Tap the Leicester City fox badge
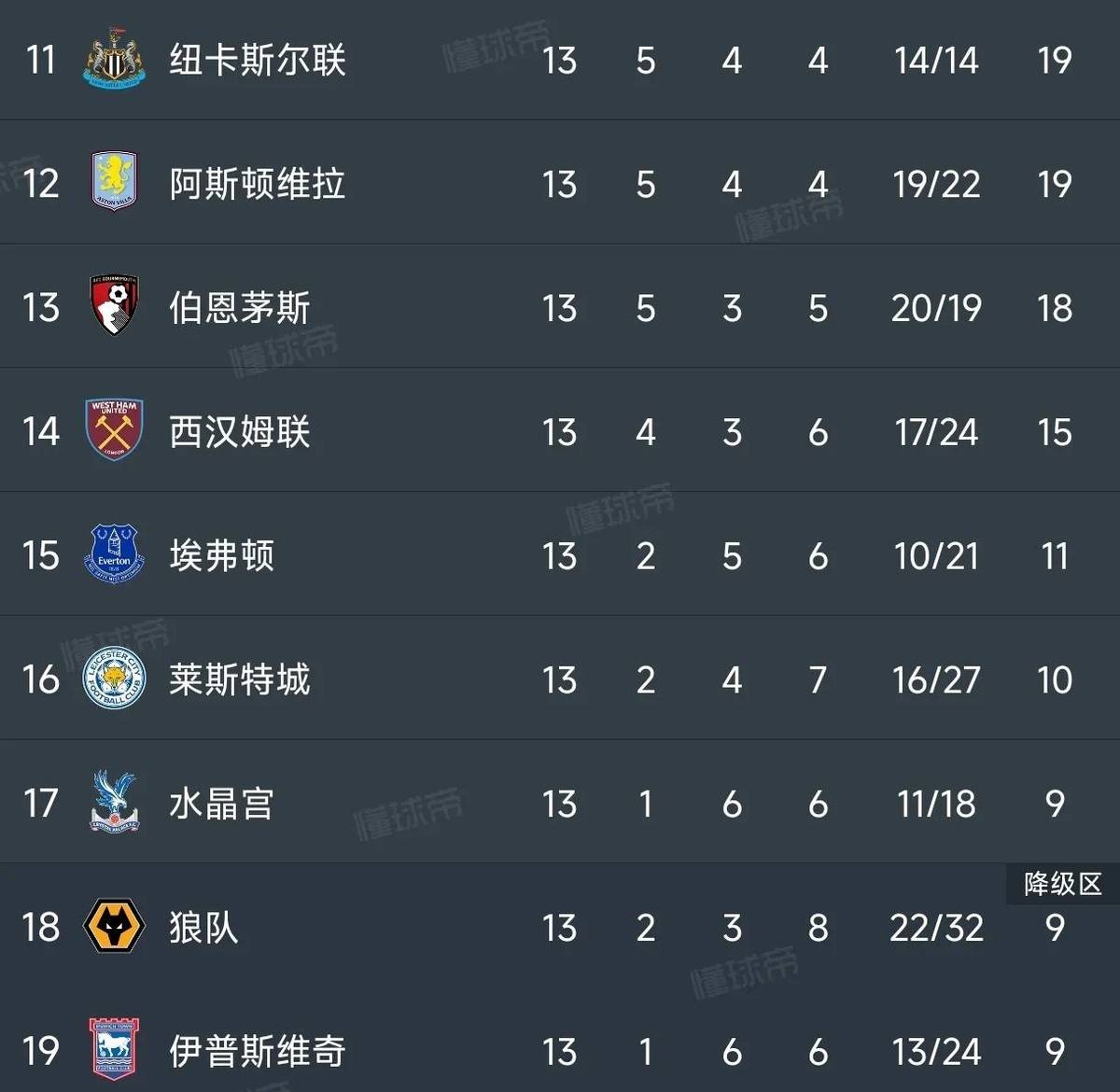This screenshot has width=1120, height=1092. [114, 679]
